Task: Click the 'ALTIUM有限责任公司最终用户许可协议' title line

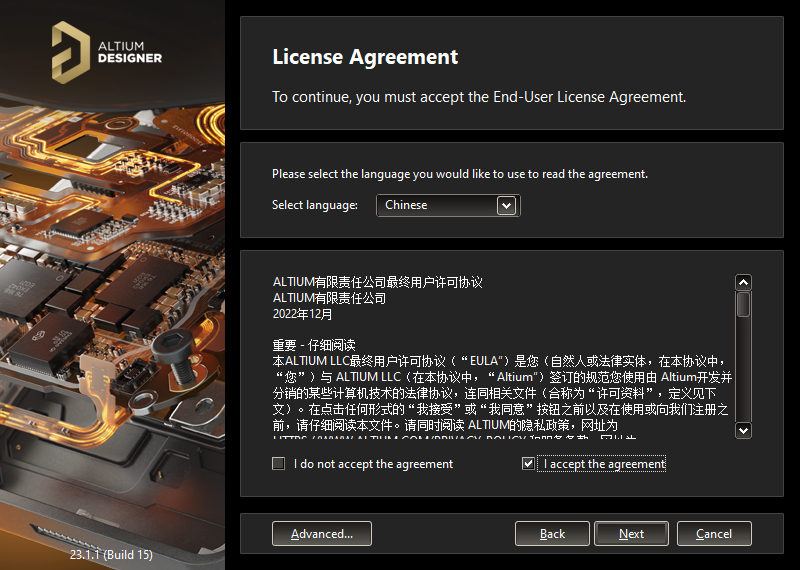Action: coord(378,282)
